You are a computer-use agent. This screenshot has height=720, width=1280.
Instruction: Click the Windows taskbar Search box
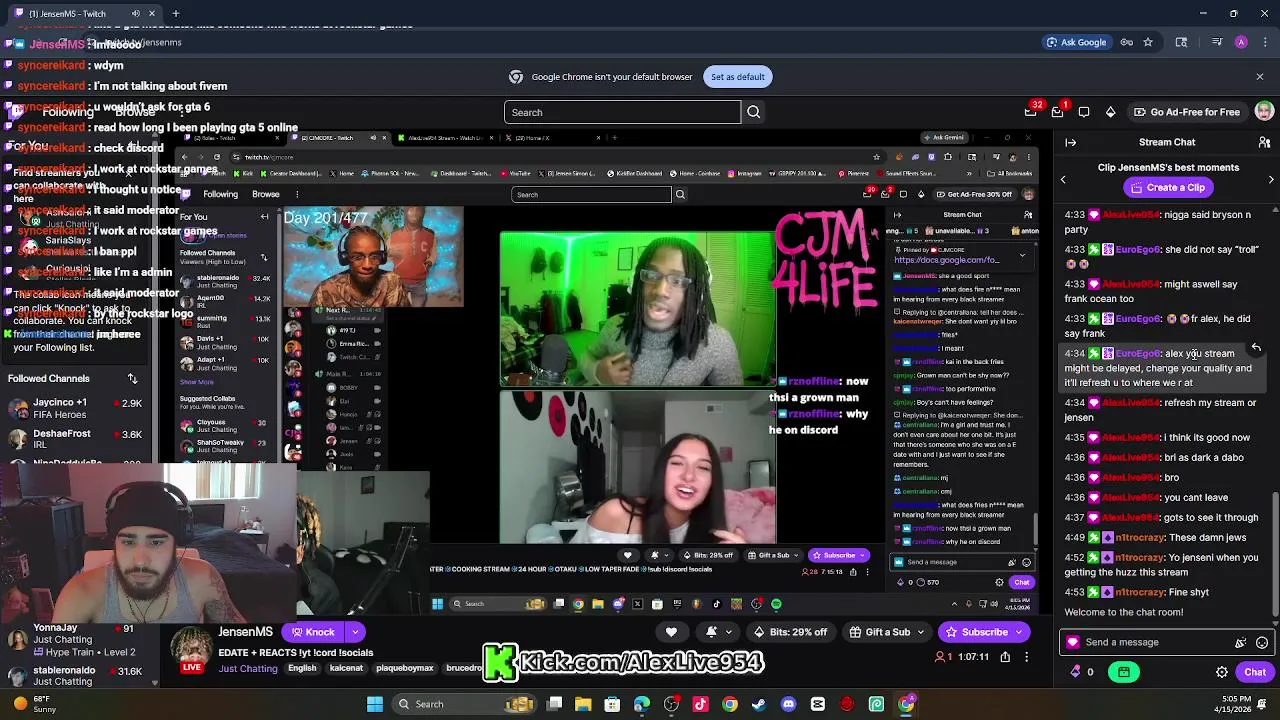click(x=462, y=704)
